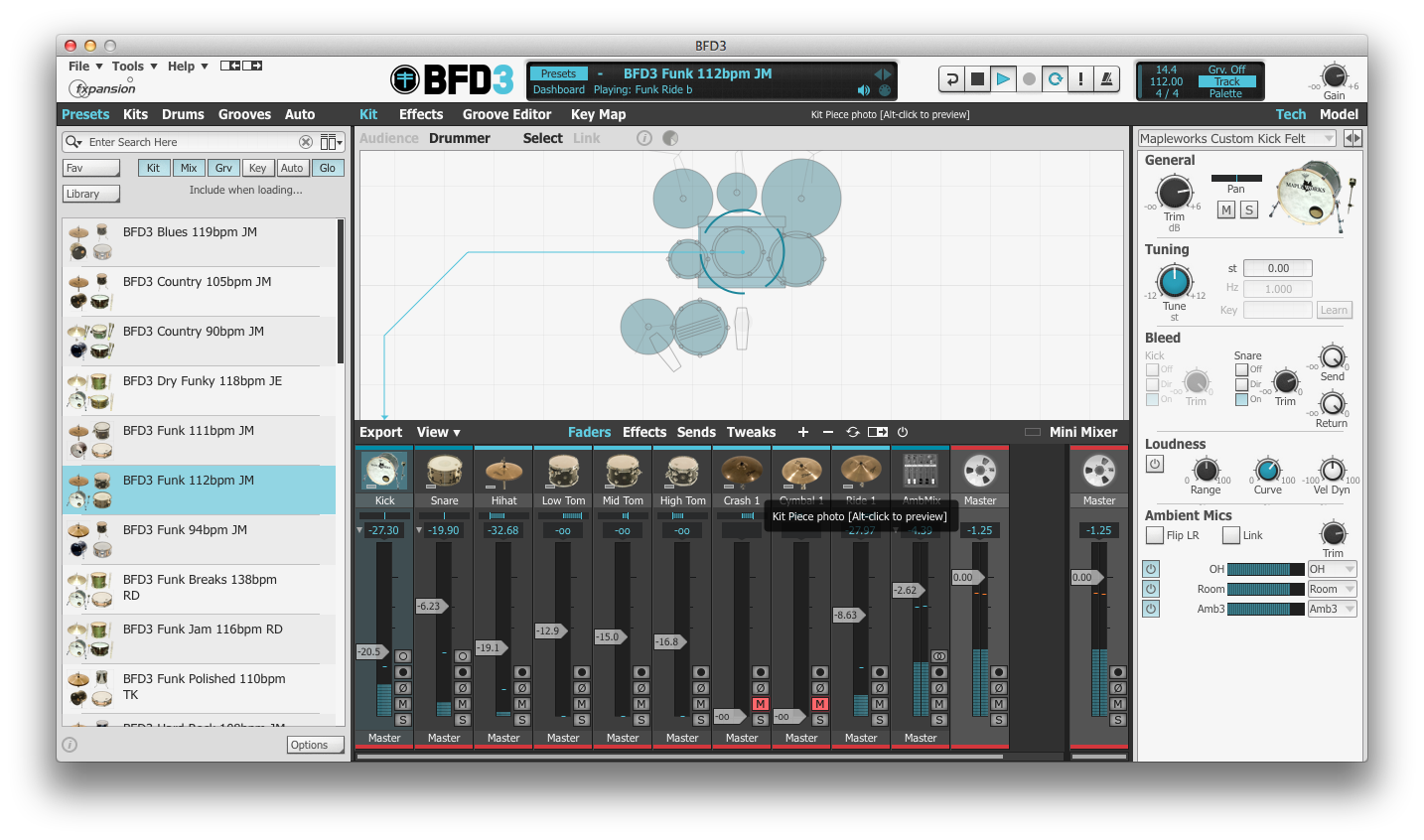This screenshot has width=1424, height=840.
Task: Open the Help dropdown menu
Action: (188, 67)
